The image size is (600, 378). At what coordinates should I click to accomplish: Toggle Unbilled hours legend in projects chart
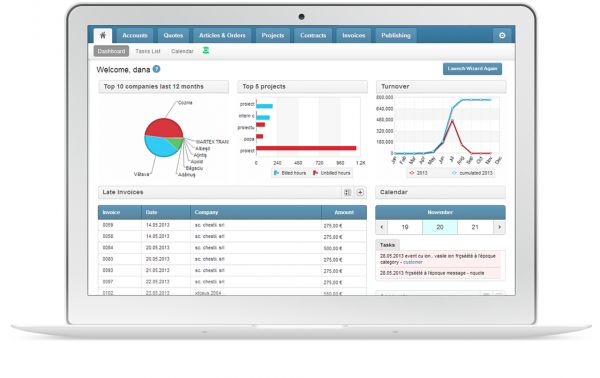331,173
